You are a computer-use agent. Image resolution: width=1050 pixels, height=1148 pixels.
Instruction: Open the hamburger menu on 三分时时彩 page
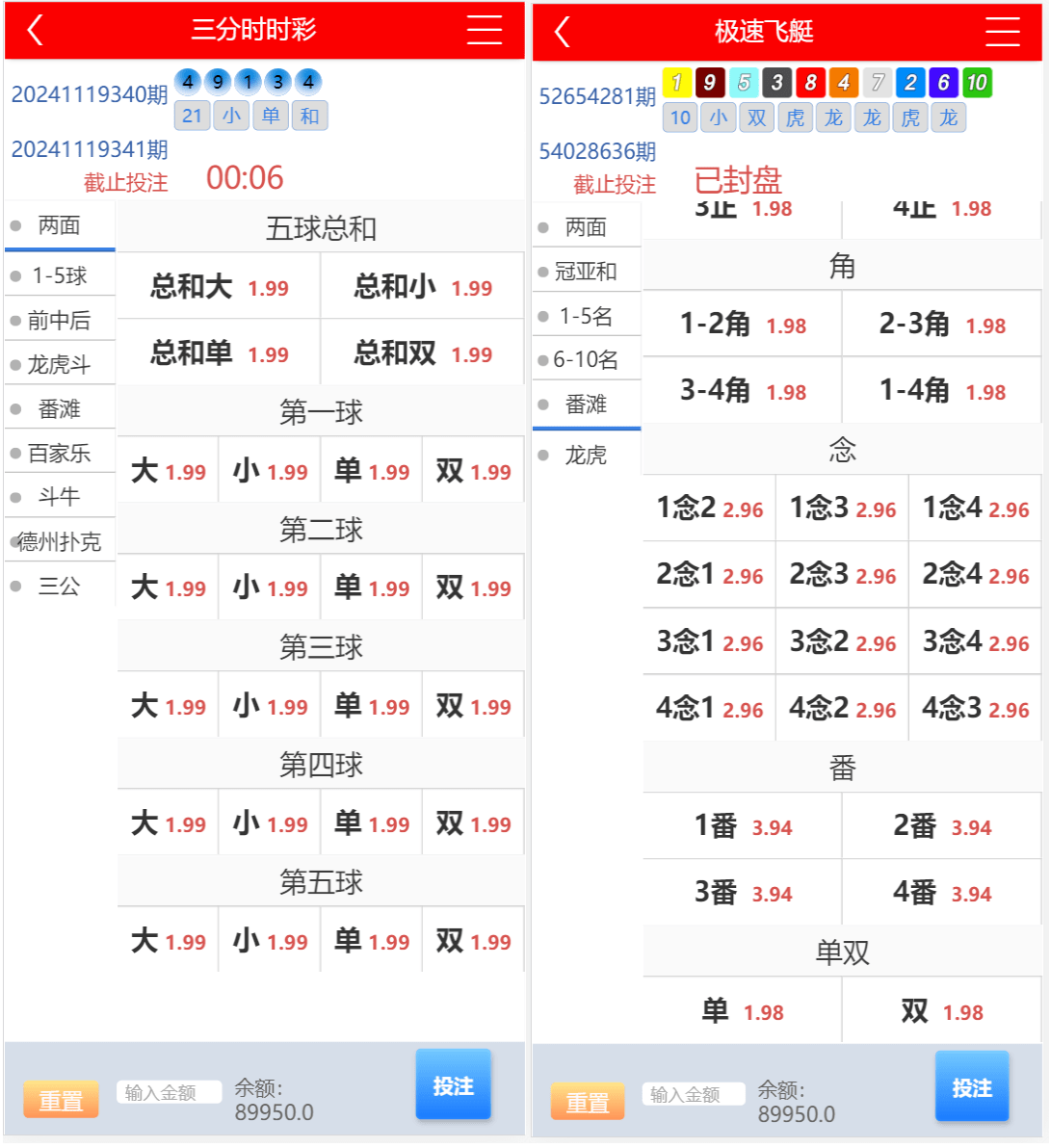point(485,30)
